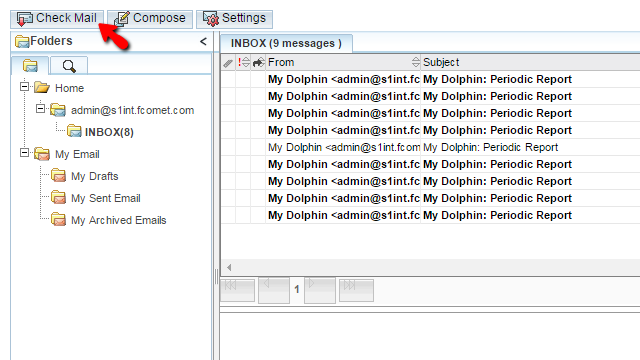The height and width of the screenshot is (360, 640).
Task: Sort by priority exclamation column header
Action: pos(244,63)
